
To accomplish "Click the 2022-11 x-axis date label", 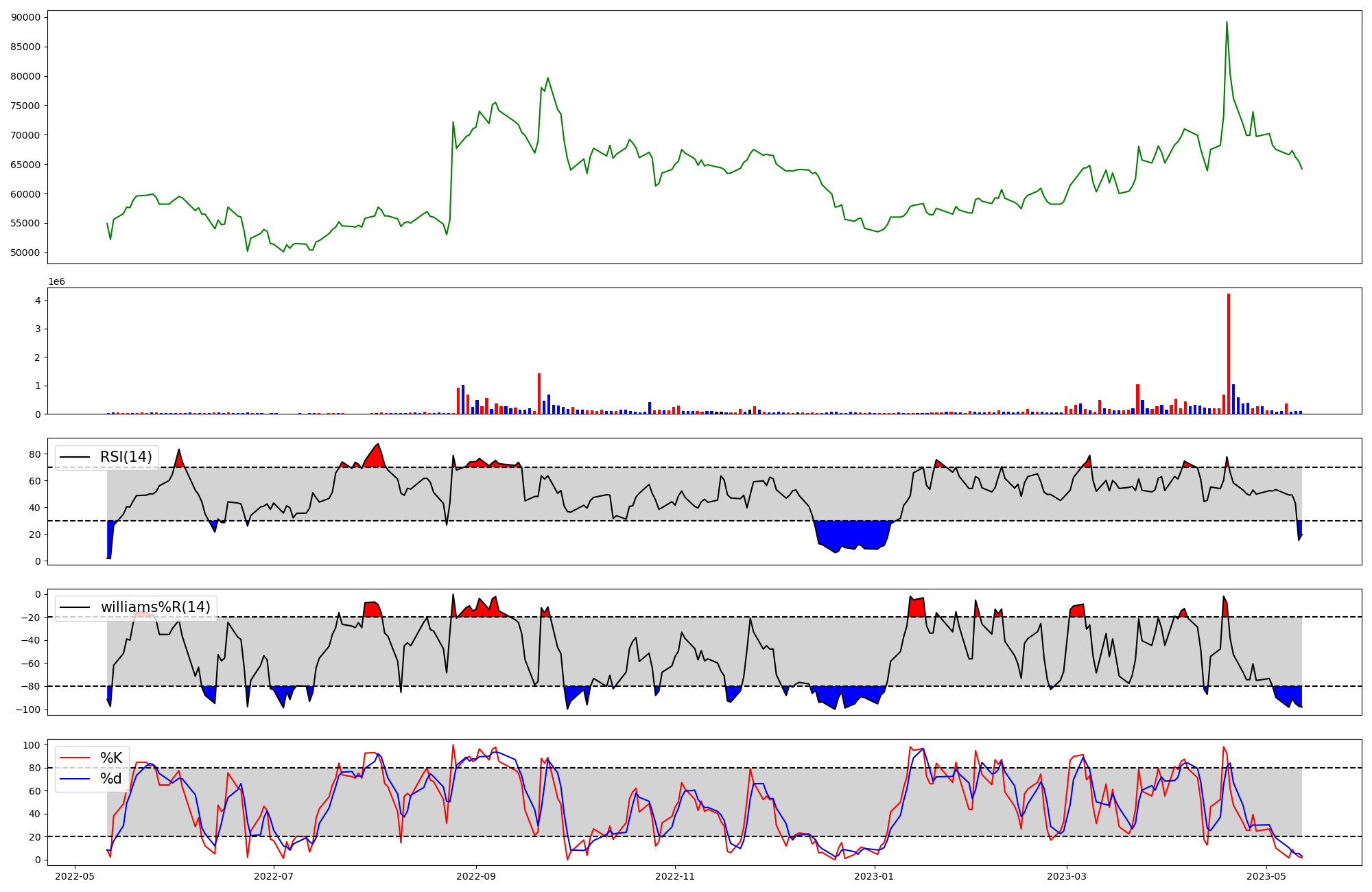I will click(x=675, y=876).
